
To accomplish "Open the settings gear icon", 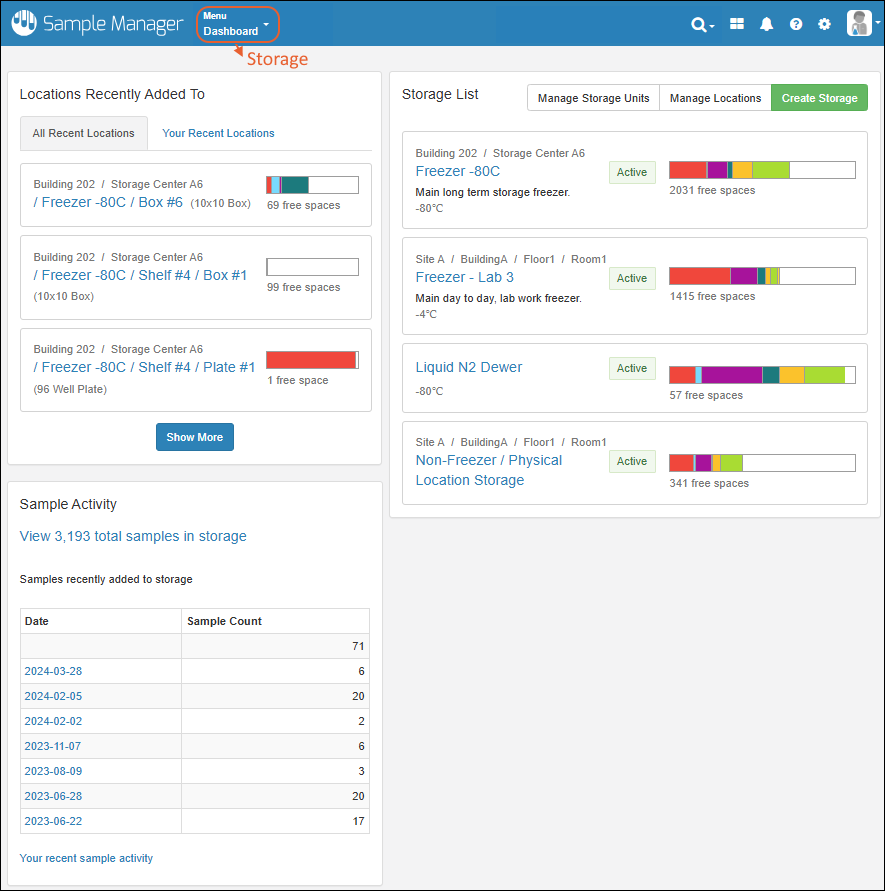I will pos(824,24).
